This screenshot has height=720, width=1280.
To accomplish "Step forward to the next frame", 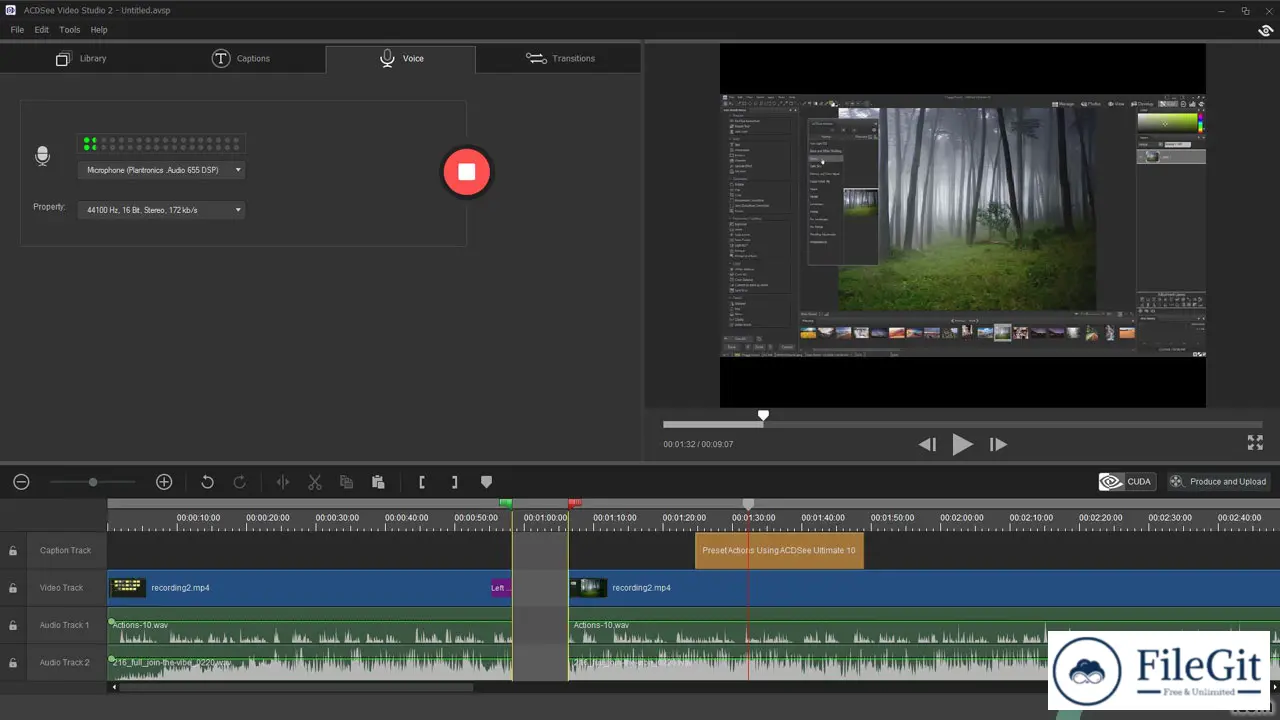I will (998, 445).
